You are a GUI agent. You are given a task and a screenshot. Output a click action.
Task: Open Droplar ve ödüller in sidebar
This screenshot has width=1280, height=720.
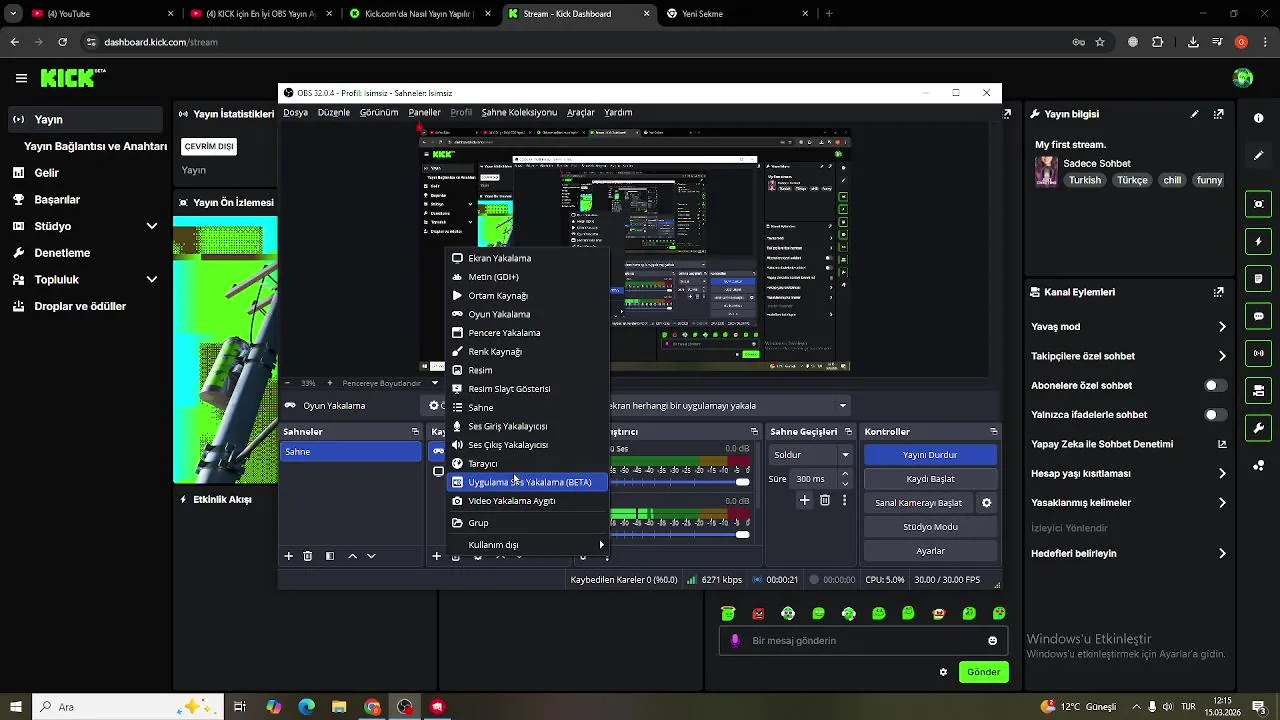click(80, 307)
